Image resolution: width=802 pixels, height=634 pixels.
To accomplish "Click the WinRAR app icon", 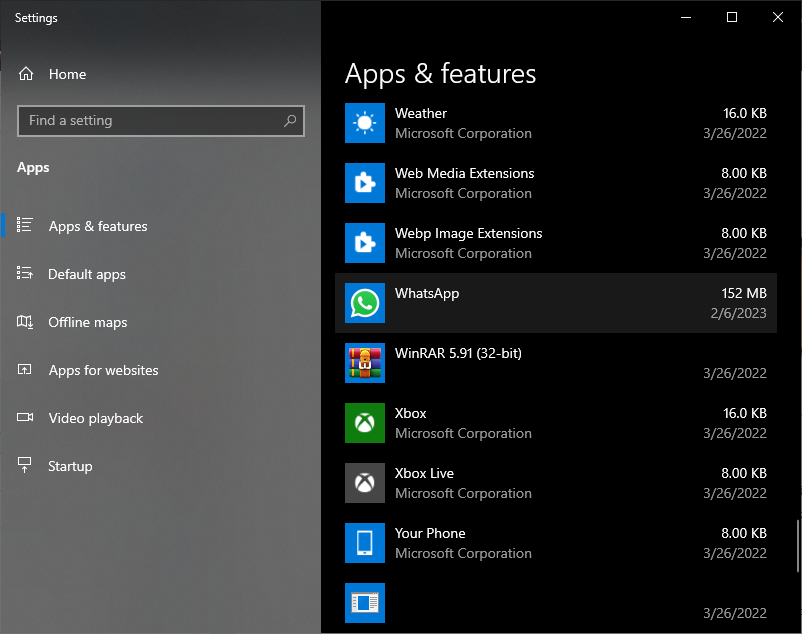I will click(x=365, y=363).
